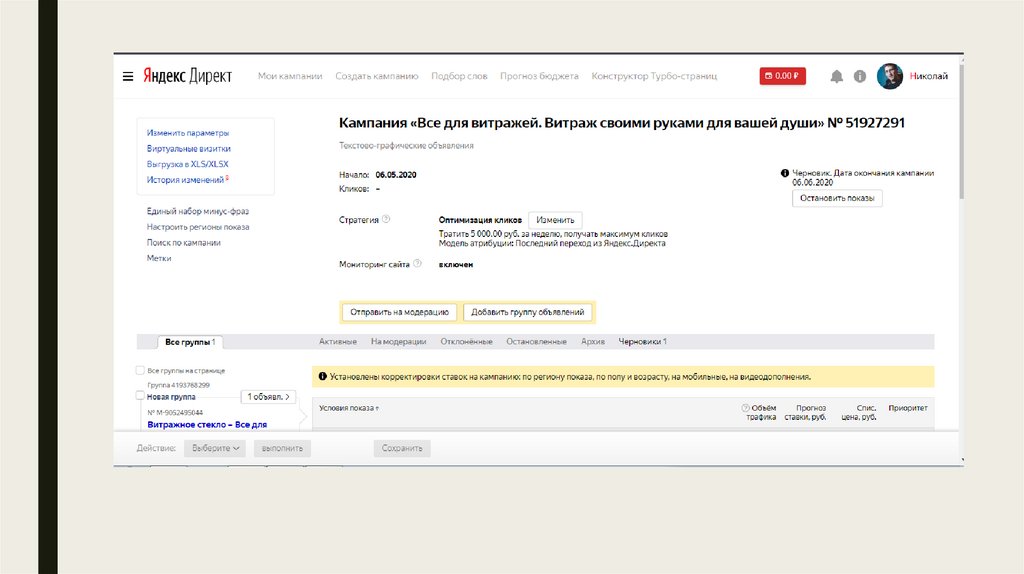The image size is (1024, 574).
Task: Check Все группы на странице checkbox
Action: pos(140,370)
